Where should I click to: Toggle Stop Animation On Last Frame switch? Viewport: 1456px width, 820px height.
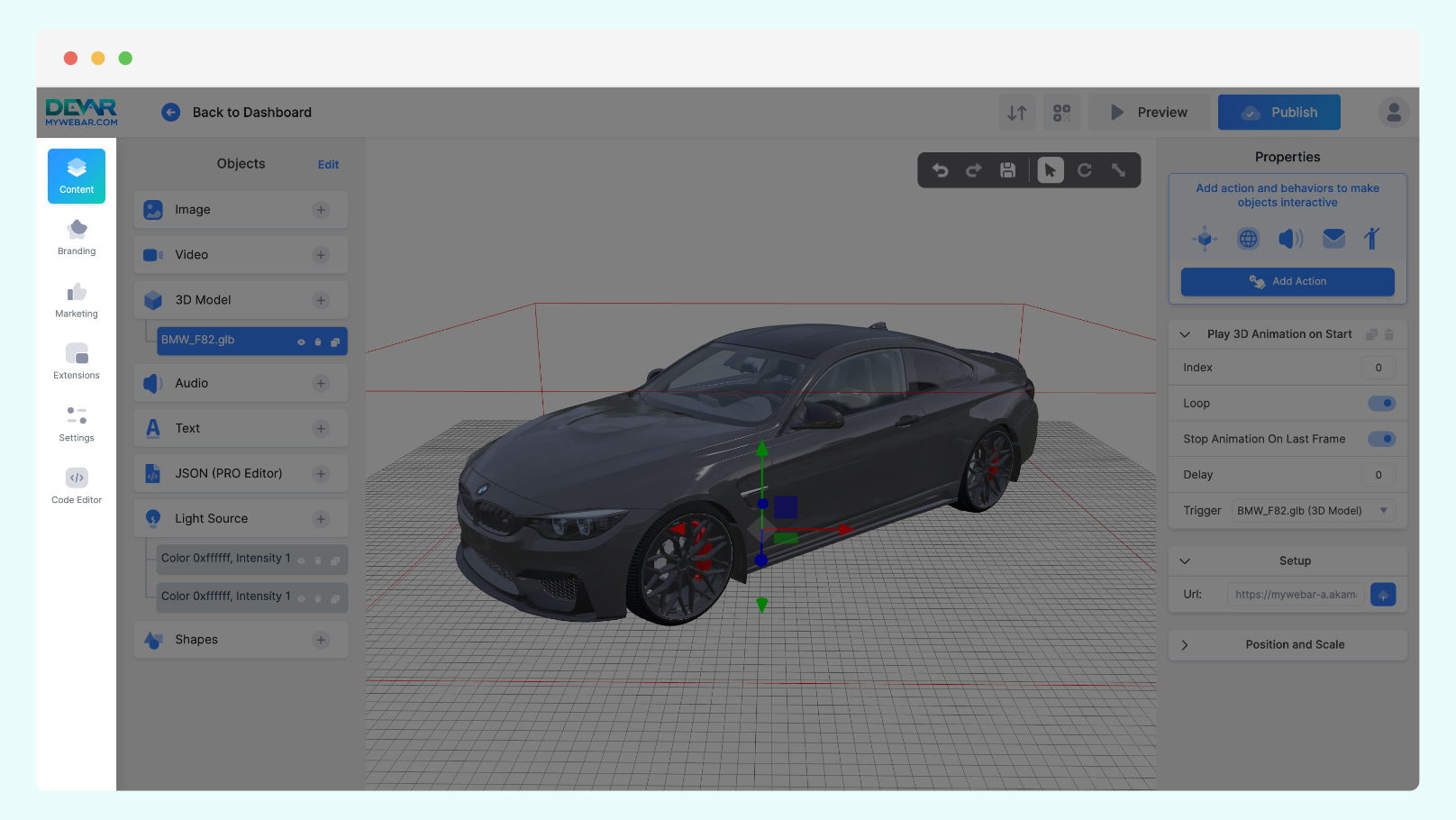pos(1381,439)
